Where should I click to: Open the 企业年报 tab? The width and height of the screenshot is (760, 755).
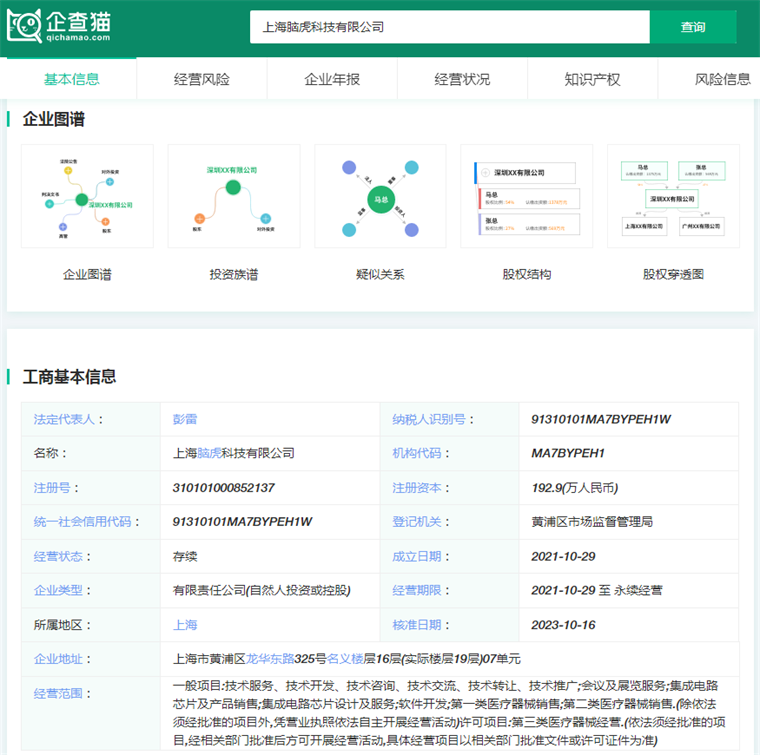(332, 79)
